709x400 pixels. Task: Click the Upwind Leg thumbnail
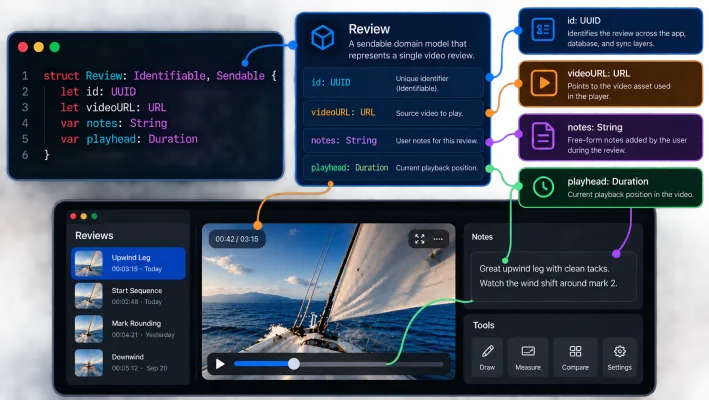point(89,263)
